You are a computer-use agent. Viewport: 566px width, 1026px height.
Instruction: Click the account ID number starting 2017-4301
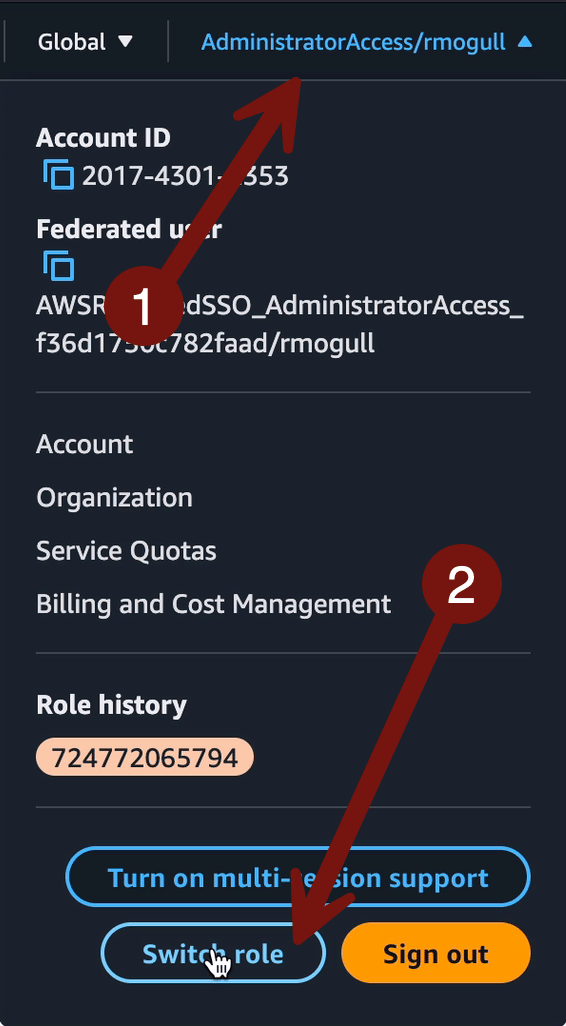coord(185,176)
